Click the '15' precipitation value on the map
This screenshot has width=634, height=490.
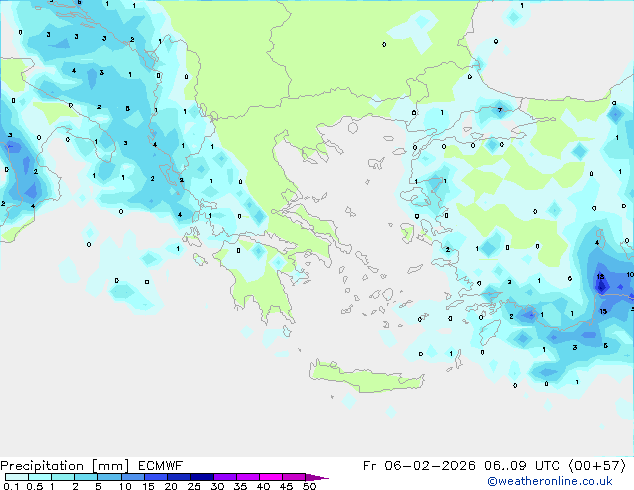coord(603,311)
